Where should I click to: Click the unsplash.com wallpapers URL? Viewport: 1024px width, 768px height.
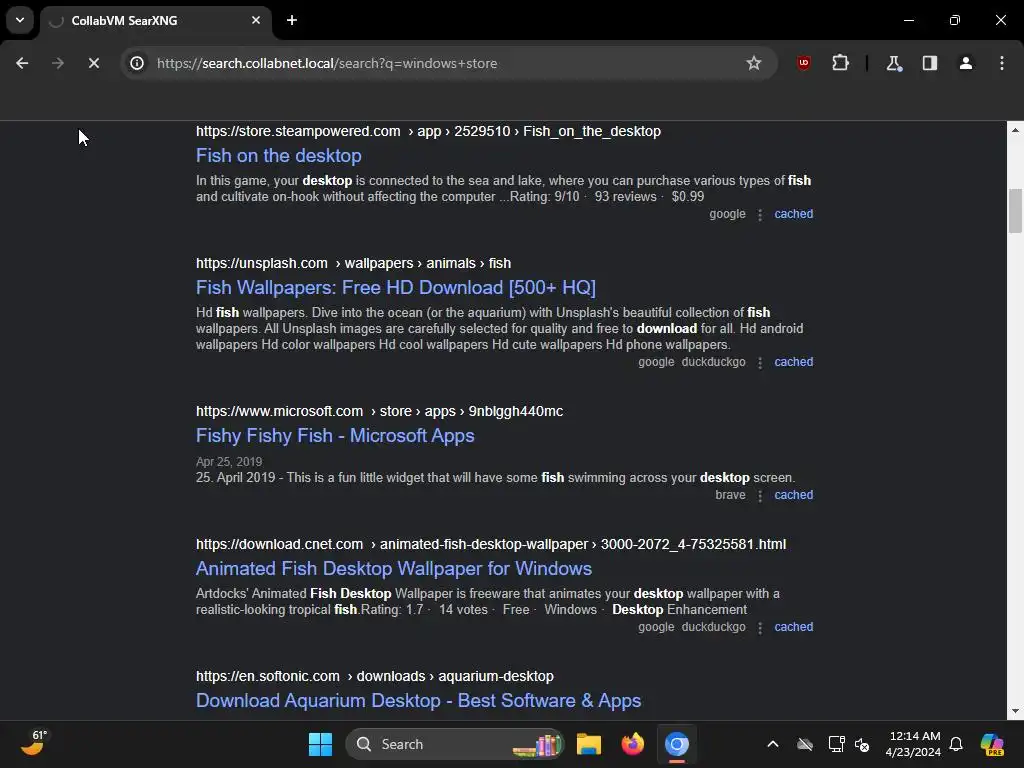(x=353, y=263)
